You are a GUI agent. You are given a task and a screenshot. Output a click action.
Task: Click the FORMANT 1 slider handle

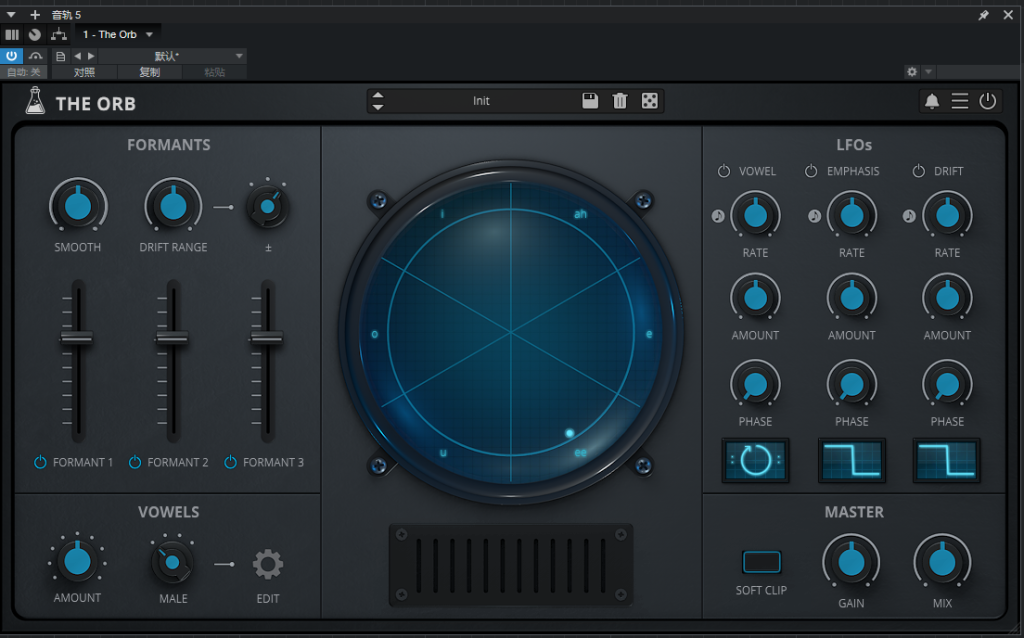76,338
